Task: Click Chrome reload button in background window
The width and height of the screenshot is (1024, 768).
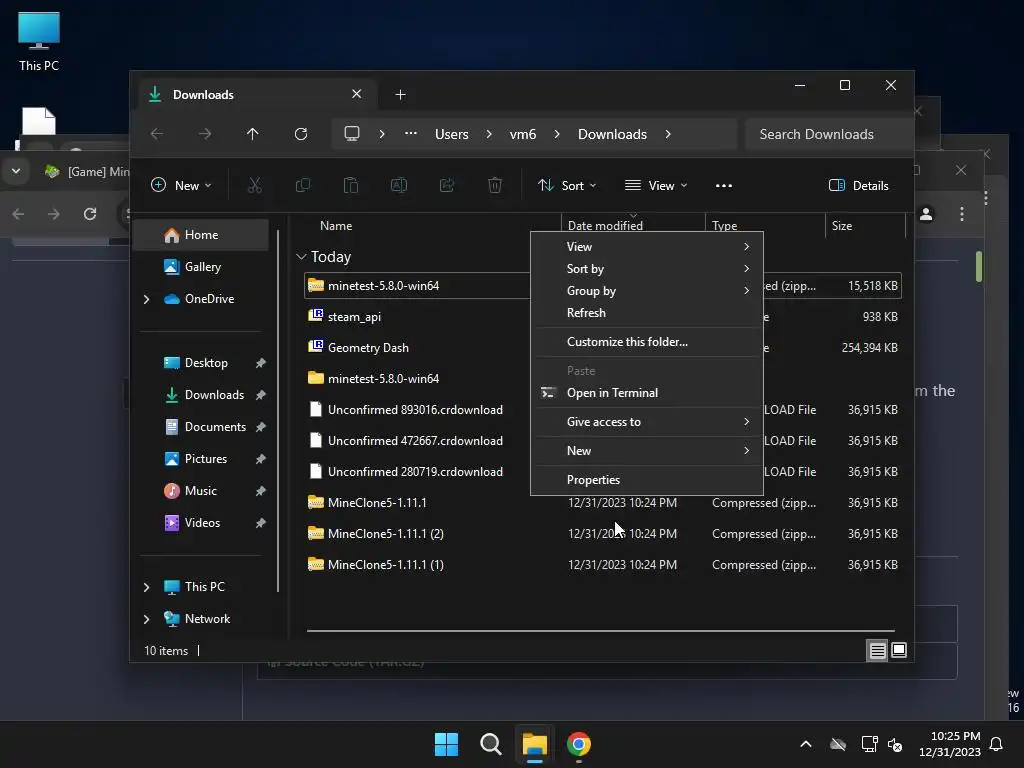Action: (x=90, y=214)
